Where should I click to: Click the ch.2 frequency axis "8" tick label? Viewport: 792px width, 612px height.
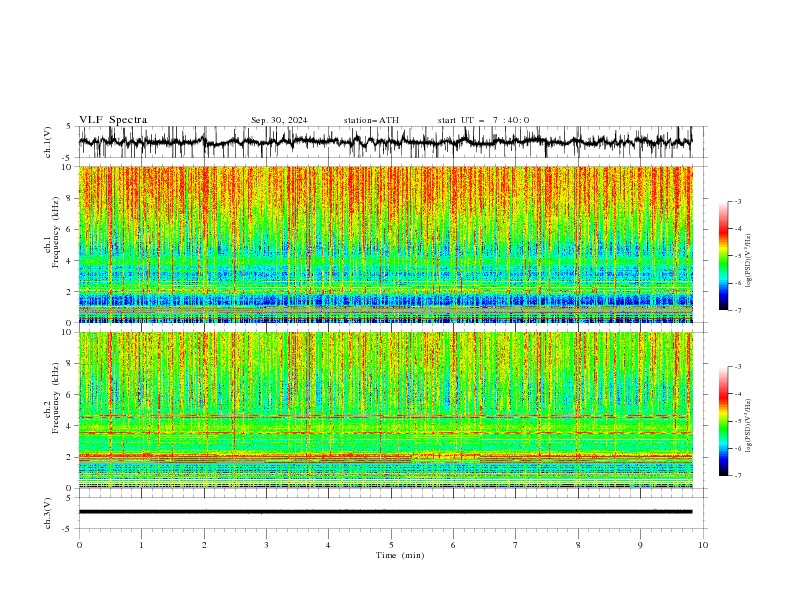70,364
